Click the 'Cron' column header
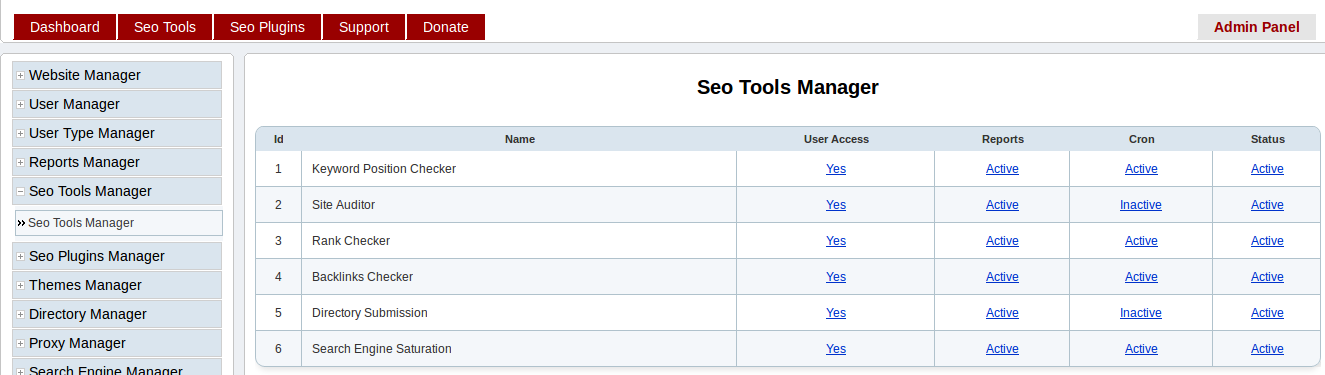 point(1141,139)
